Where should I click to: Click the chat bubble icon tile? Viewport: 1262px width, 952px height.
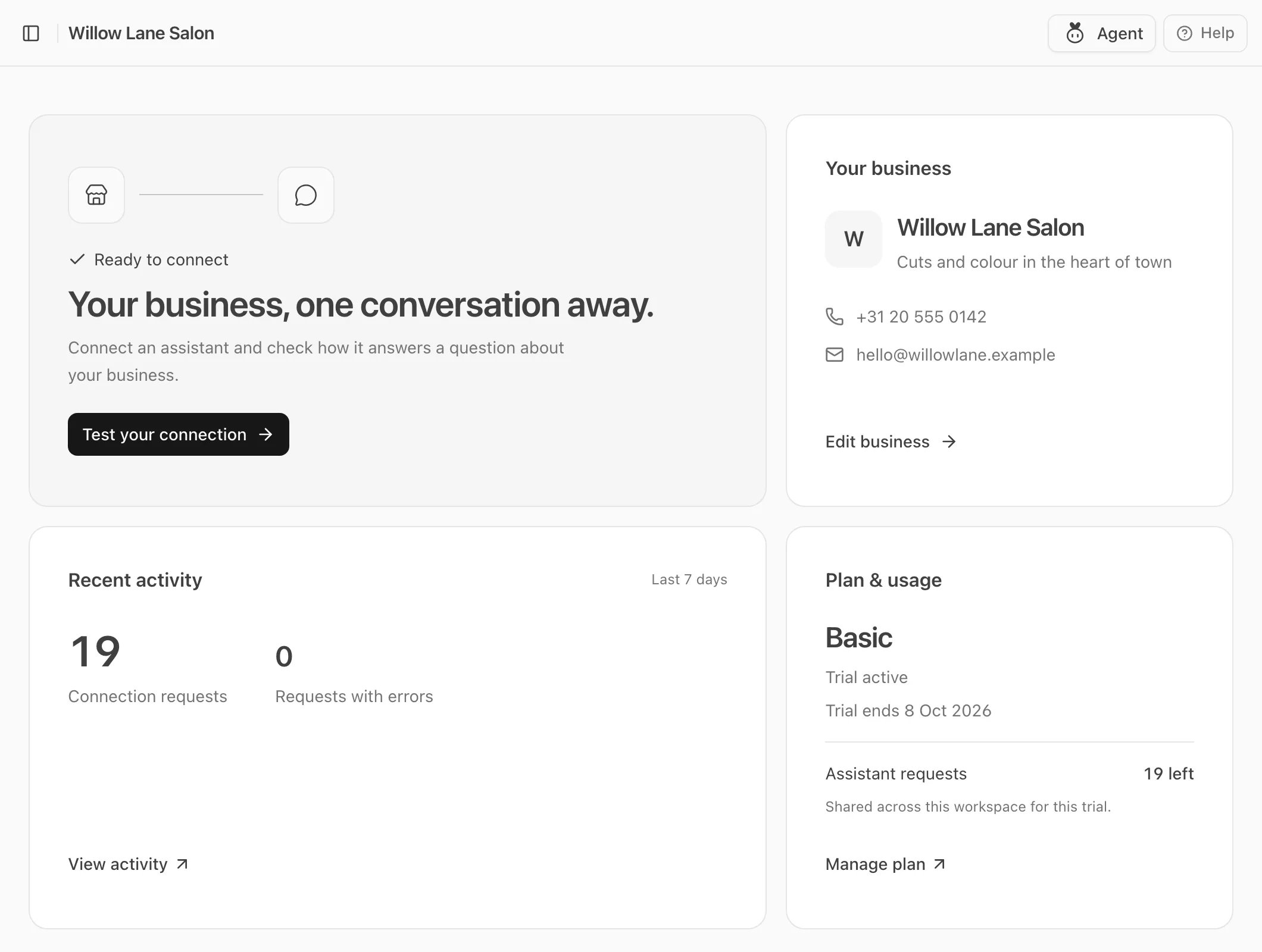click(x=306, y=195)
